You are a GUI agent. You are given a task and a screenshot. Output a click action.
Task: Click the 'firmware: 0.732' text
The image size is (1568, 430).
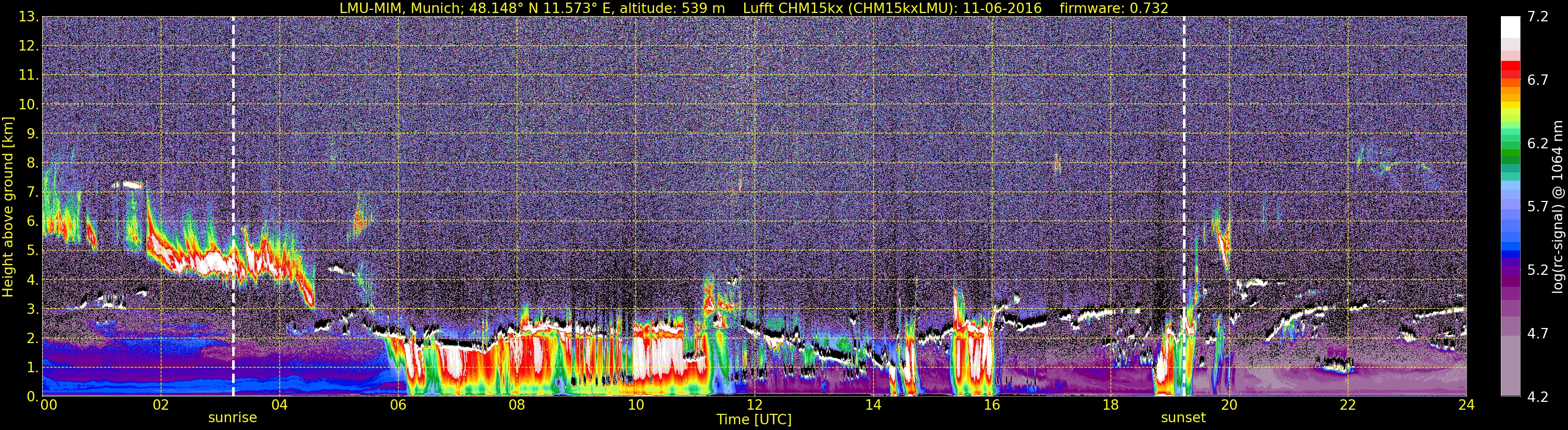point(1114,8)
